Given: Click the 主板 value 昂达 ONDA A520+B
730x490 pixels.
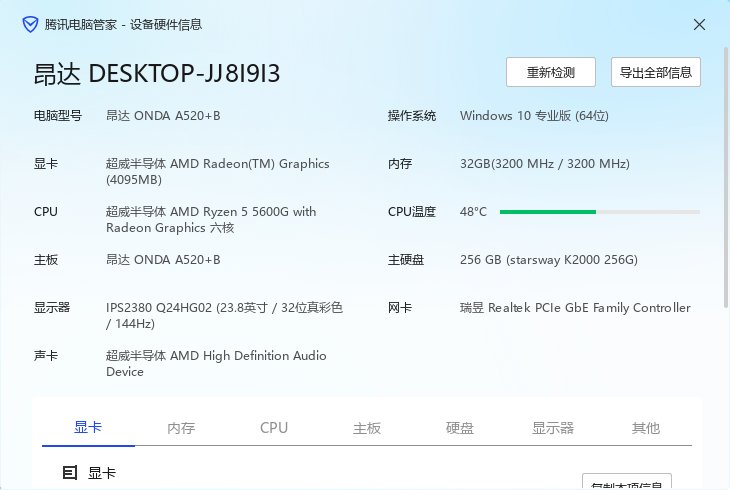Looking at the screenshot, I should [x=163, y=259].
